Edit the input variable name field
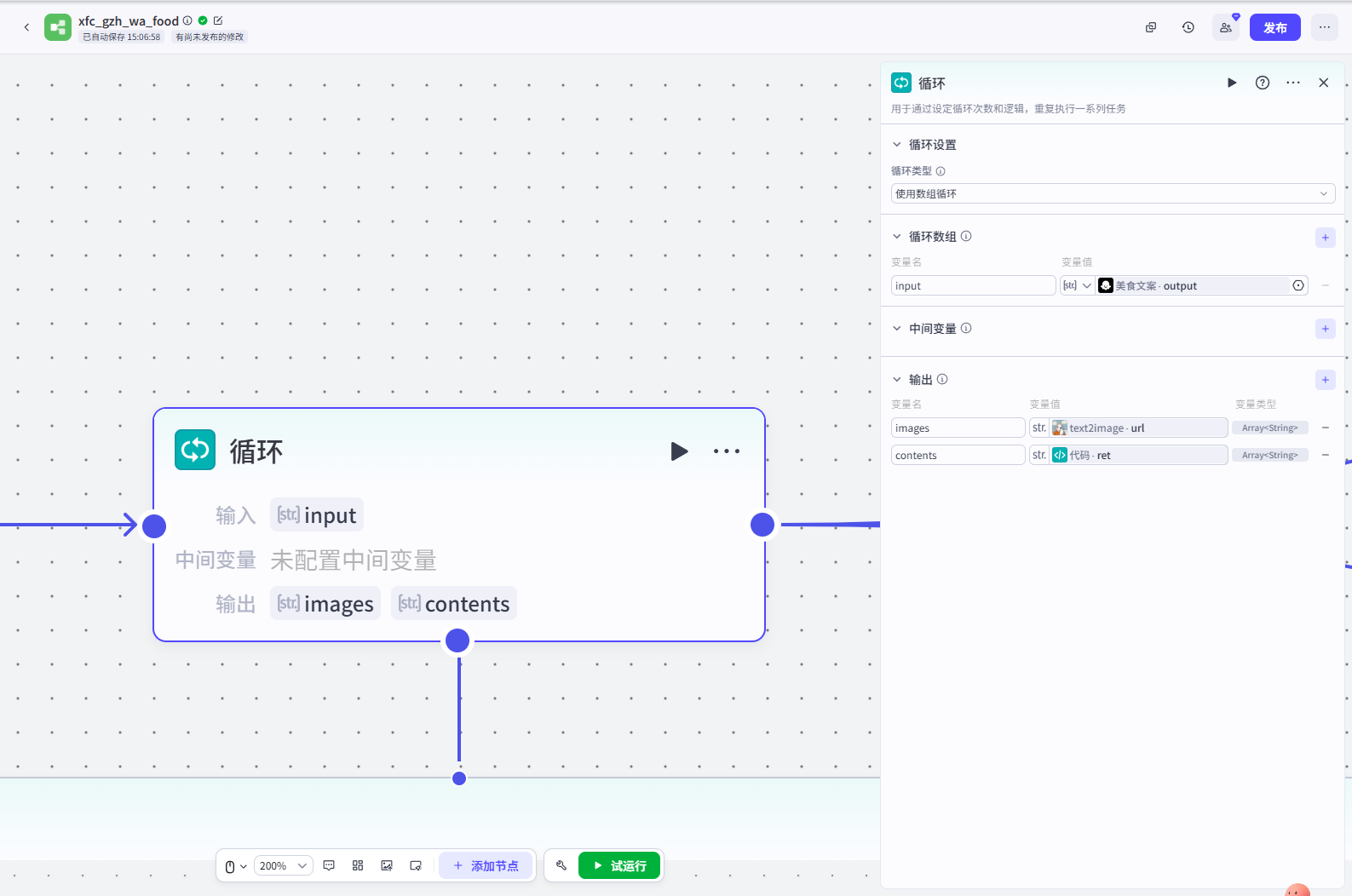The height and width of the screenshot is (896, 1352). [973, 285]
